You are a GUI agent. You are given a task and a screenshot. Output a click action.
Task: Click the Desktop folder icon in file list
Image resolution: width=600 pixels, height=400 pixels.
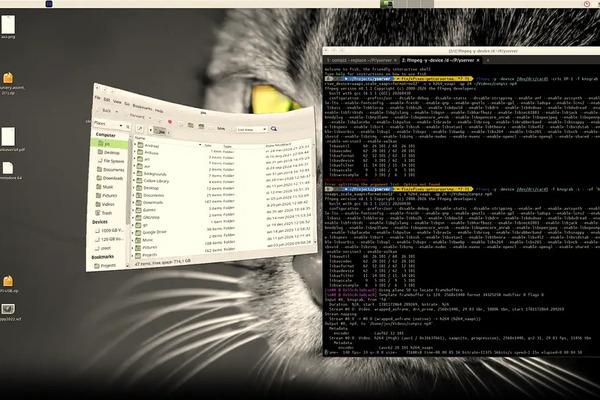tap(139, 188)
